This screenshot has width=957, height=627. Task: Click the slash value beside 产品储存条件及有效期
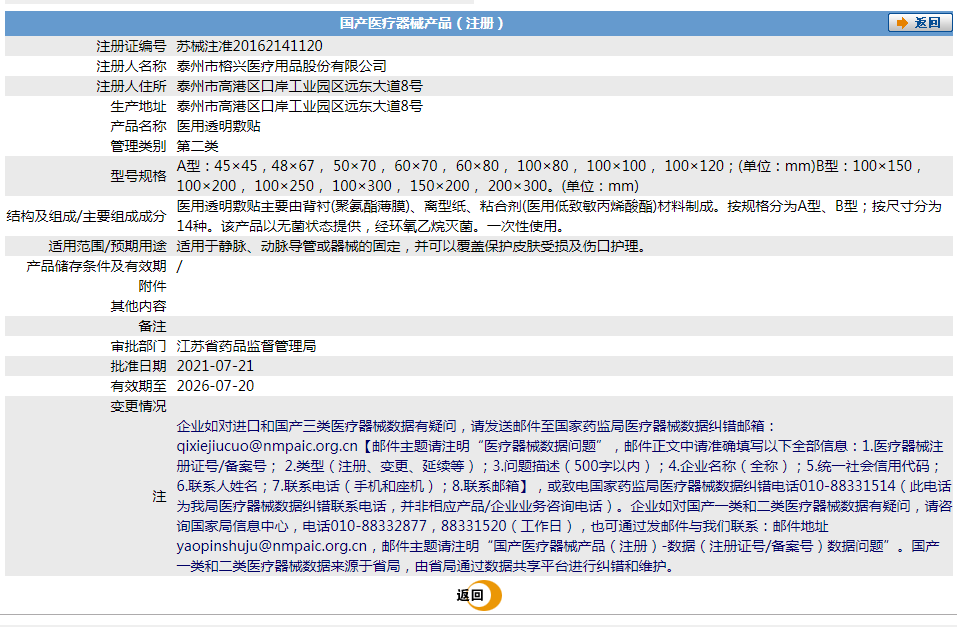point(179,266)
